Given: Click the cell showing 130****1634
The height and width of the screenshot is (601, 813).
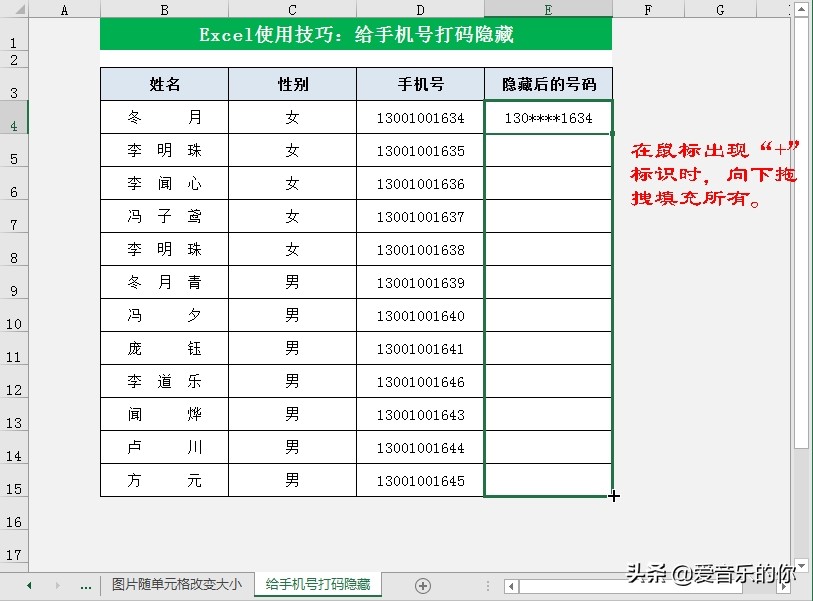Looking at the screenshot, I should pyautogui.click(x=547, y=117).
